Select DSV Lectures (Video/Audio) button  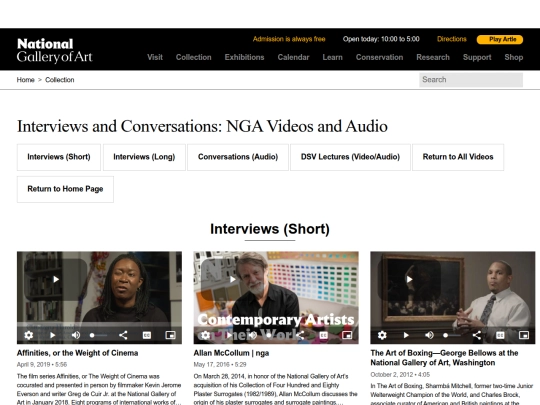[x=350, y=157]
